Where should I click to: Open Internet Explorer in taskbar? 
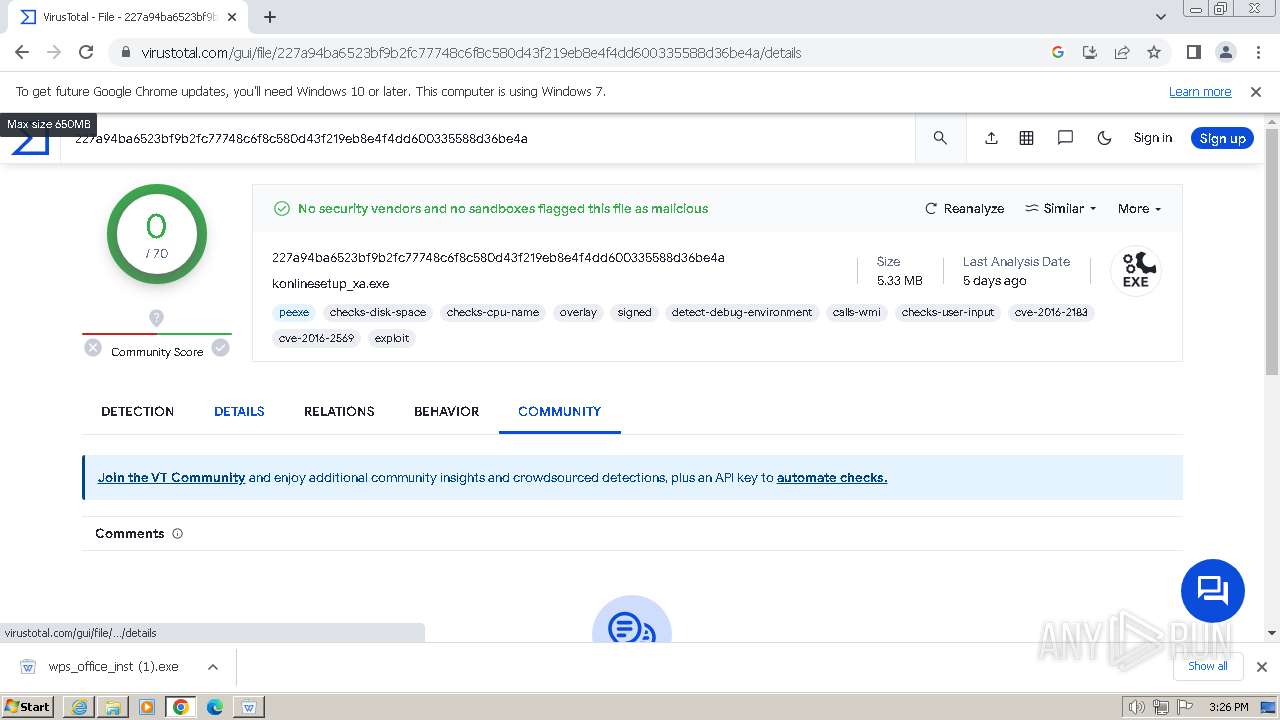[x=79, y=707]
